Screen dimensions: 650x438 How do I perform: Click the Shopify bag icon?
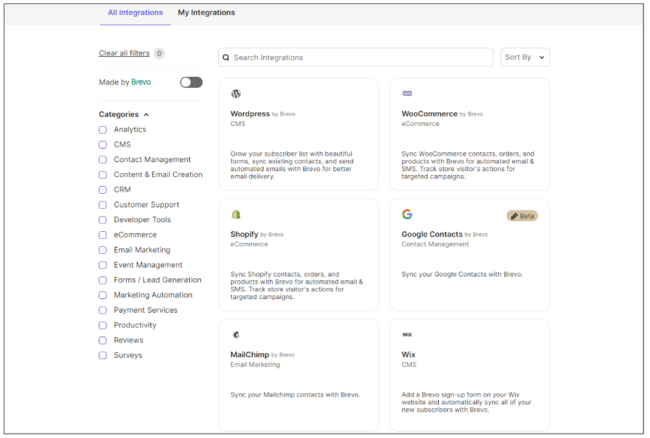click(x=236, y=214)
